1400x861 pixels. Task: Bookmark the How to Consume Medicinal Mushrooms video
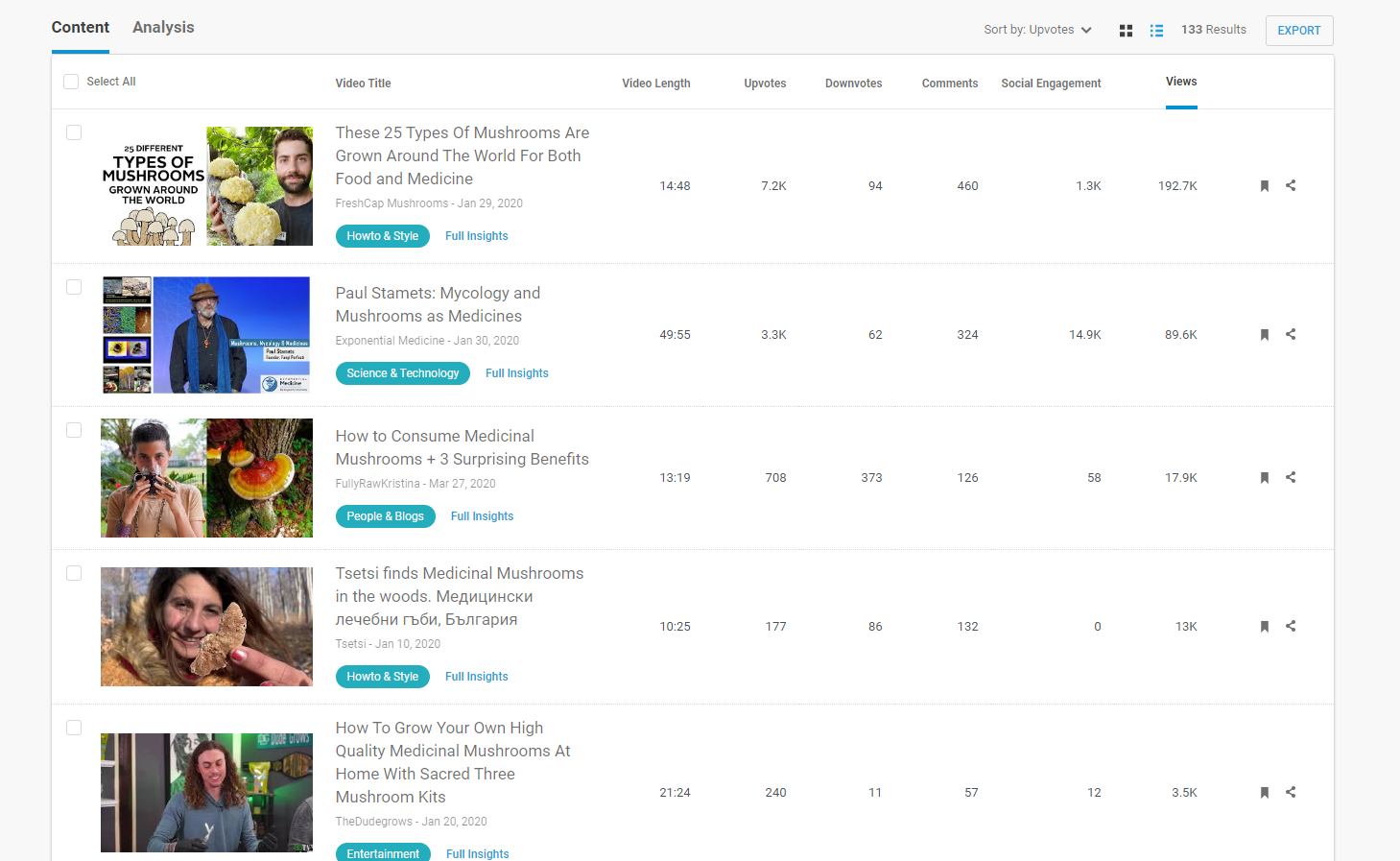[x=1264, y=478]
